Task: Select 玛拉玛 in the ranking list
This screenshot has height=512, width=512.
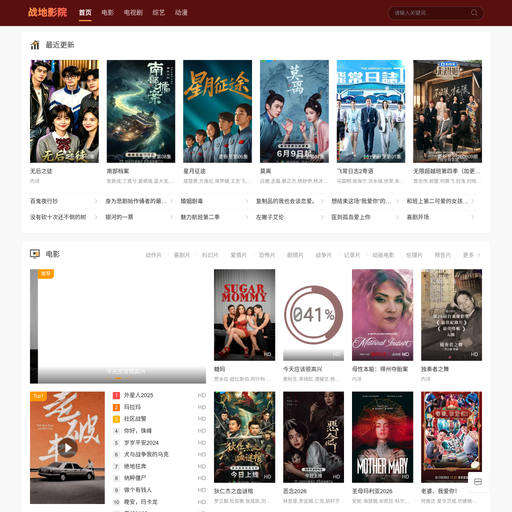Action: coord(132,407)
